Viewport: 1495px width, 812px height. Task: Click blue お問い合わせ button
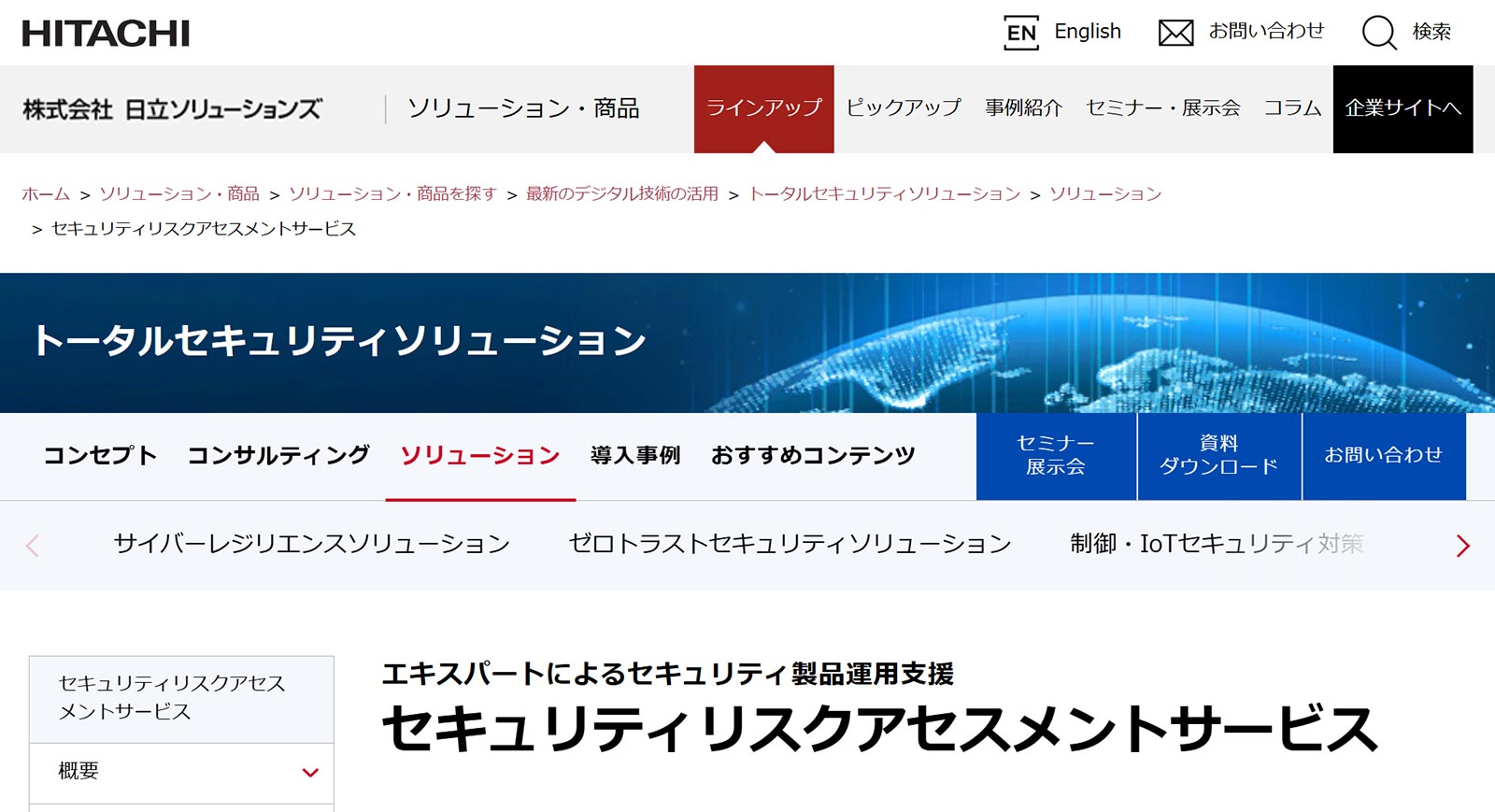(1384, 456)
